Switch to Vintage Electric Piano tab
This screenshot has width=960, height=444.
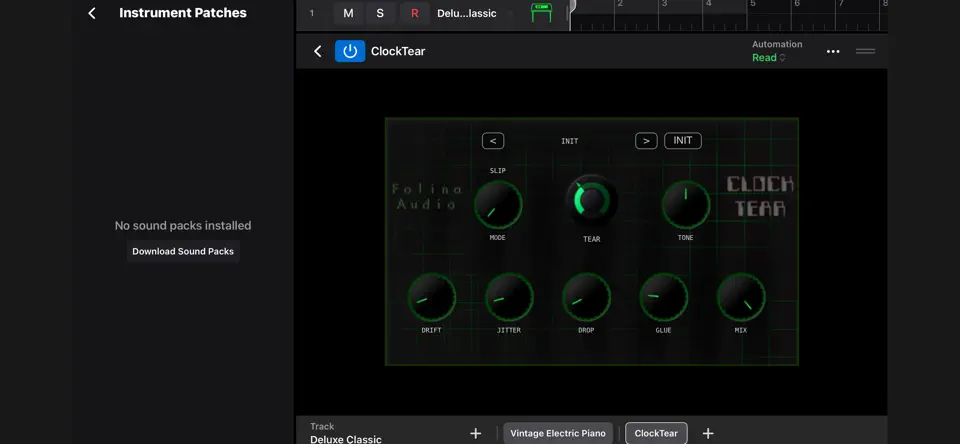(558, 433)
